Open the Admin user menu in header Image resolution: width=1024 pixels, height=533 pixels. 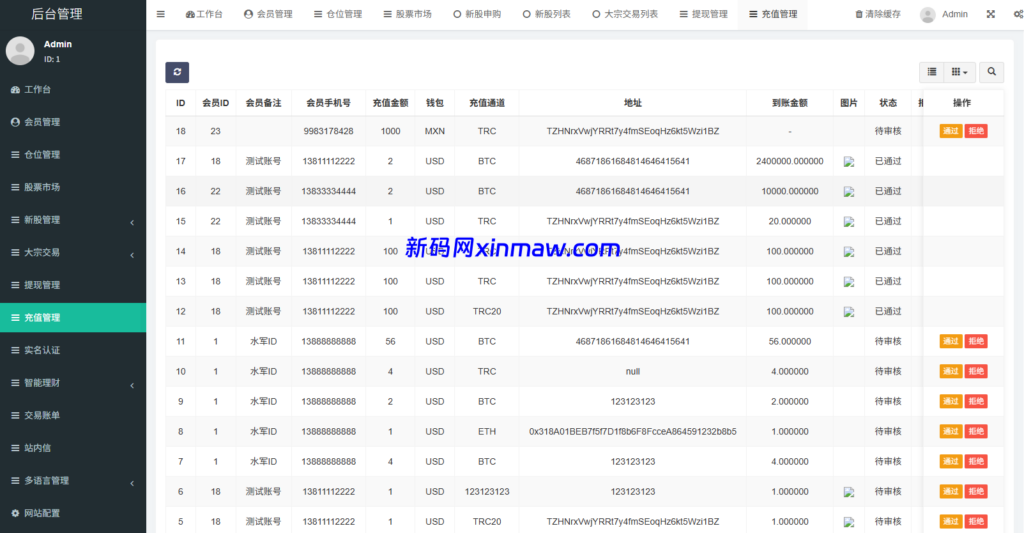[x=944, y=14]
